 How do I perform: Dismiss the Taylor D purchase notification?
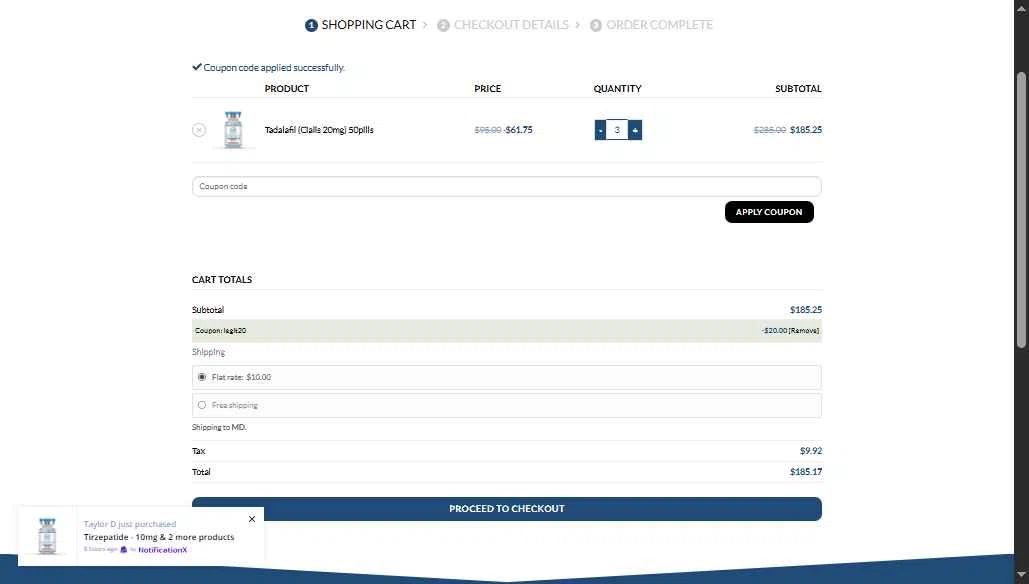point(252,519)
